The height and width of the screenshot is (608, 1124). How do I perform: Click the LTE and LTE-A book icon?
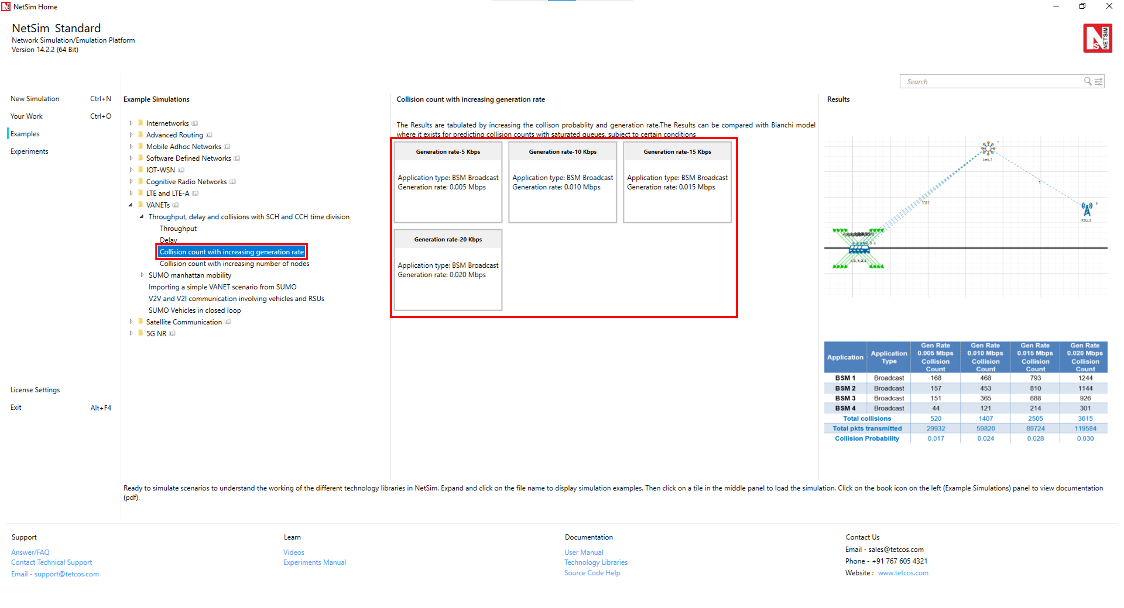click(196, 193)
